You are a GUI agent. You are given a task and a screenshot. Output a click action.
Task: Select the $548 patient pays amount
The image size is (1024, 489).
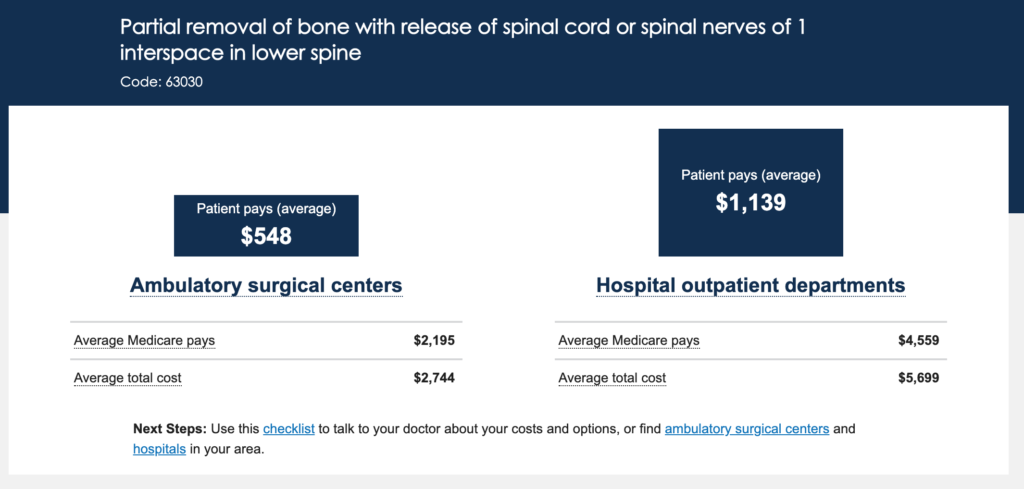pyautogui.click(x=266, y=236)
